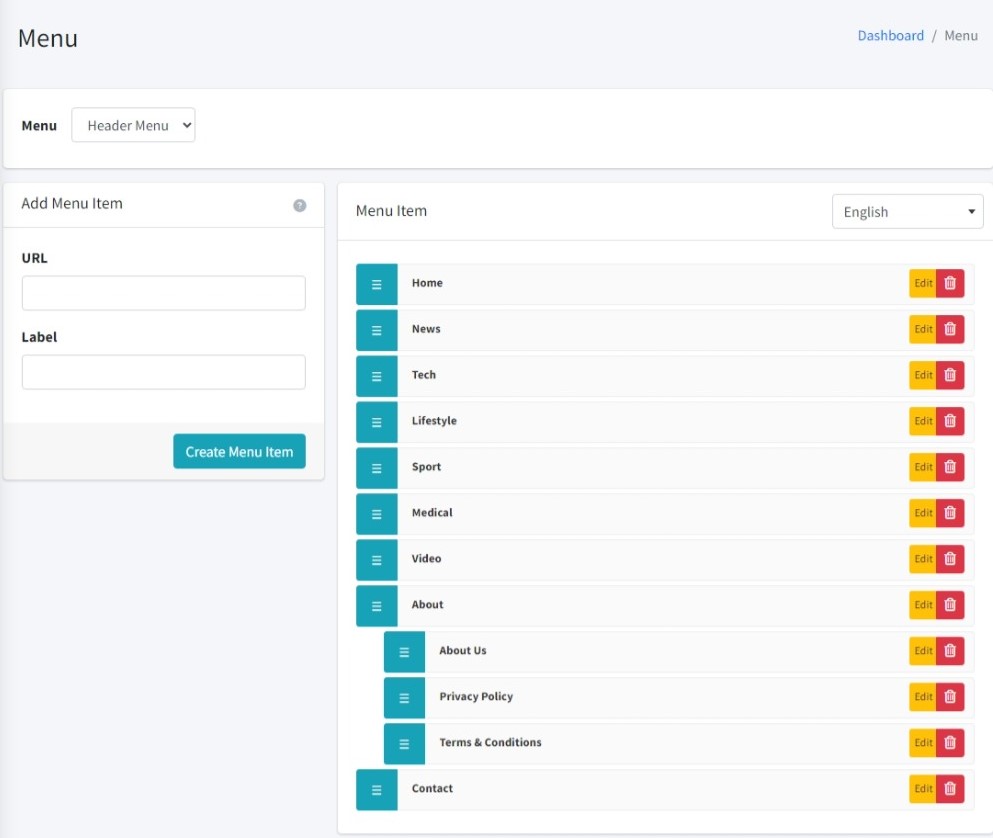
Task: Focus the URL input field
Action: [164, 293]
